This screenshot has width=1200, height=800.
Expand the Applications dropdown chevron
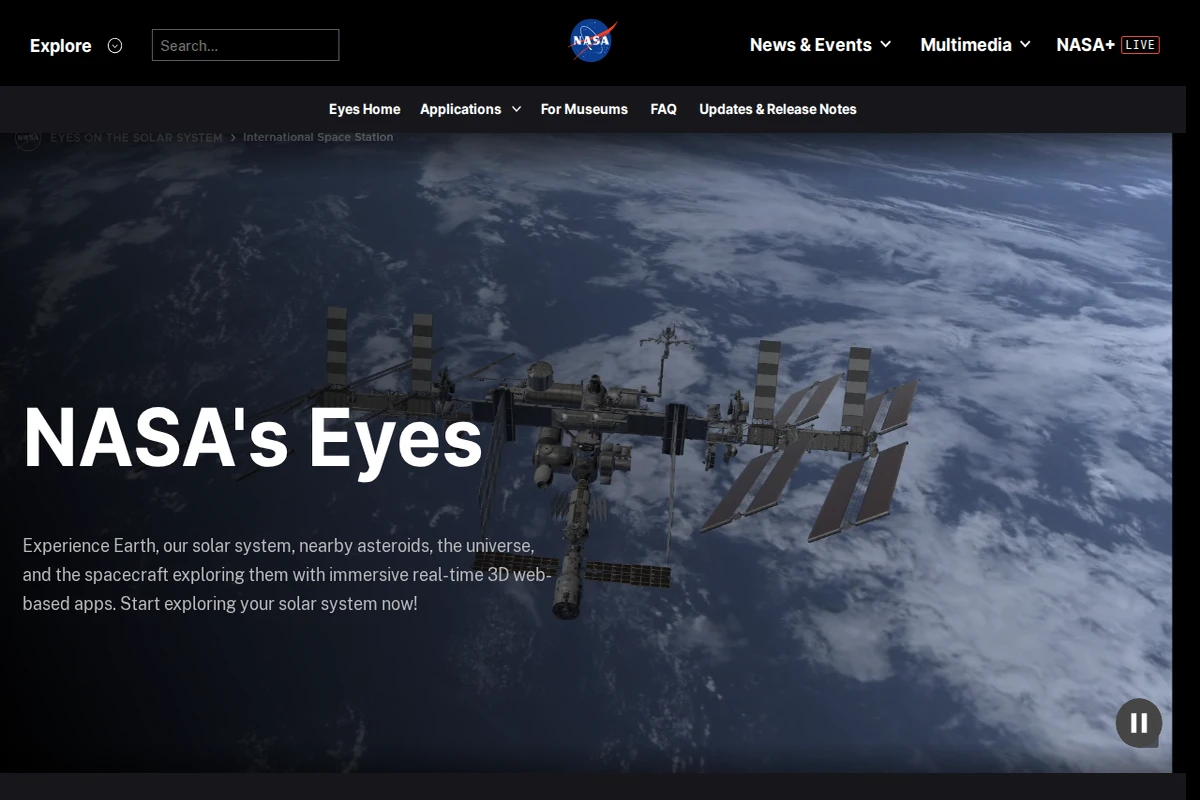point(516,109)
